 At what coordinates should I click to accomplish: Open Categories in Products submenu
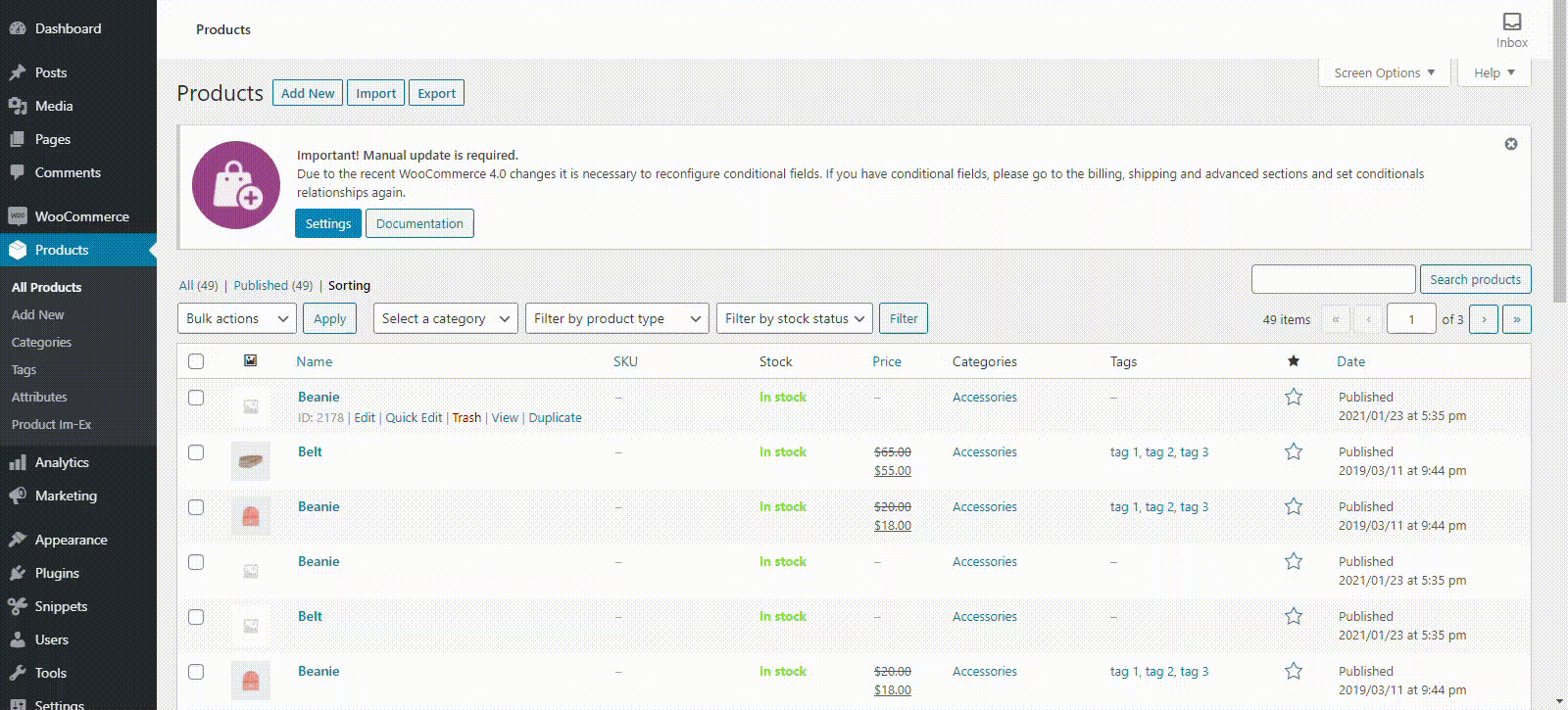[x=41, y=342]
